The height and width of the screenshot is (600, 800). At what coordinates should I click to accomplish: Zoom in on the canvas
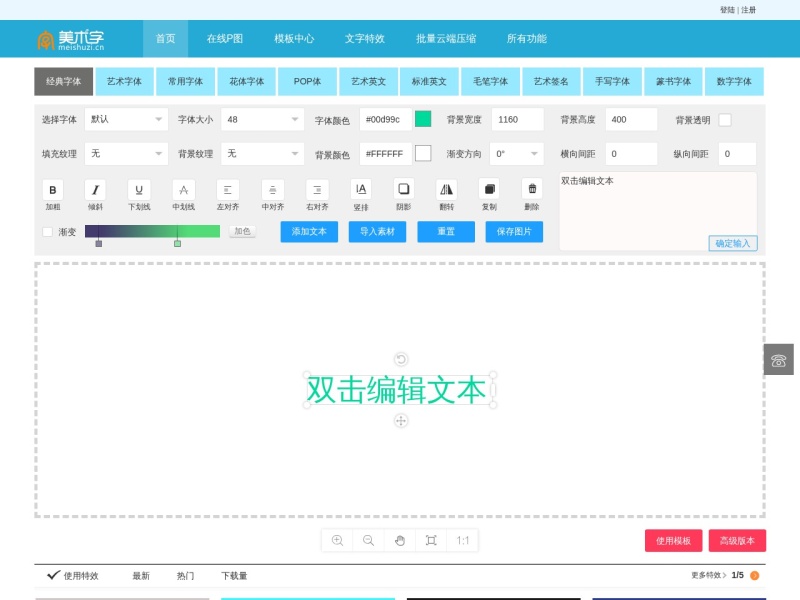click(x=337, y=540)
